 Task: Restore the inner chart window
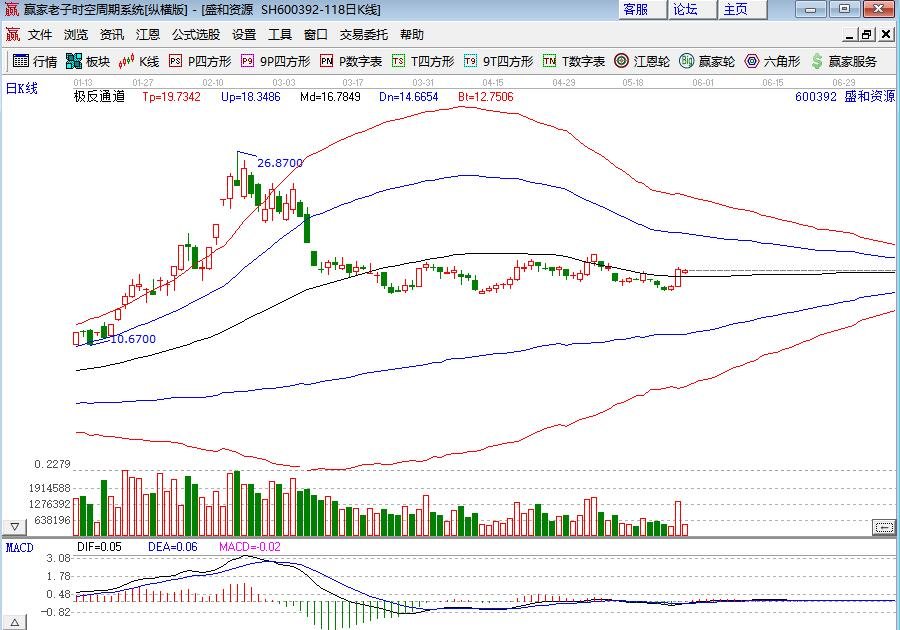pos(867,35)
